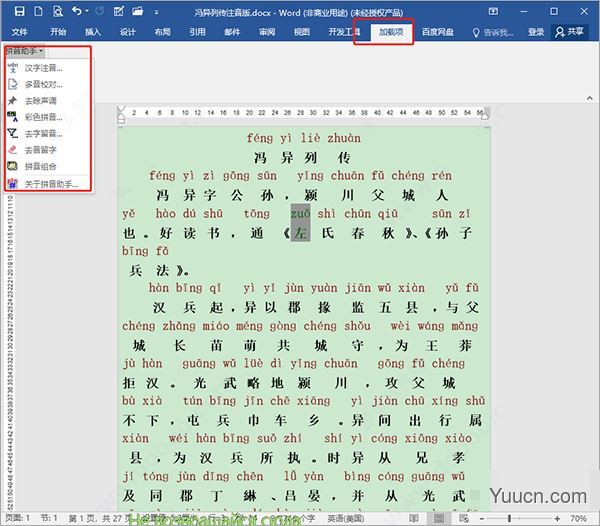600x526 pixels.
Task: Click the zoom slider handle
Action: (509, 518)
